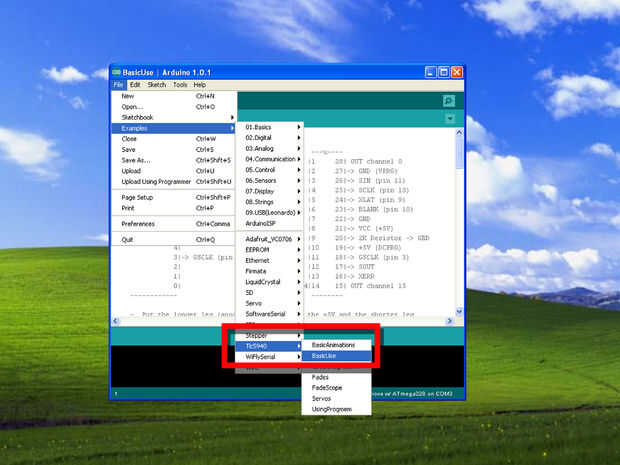
Task: Choose Open... from the File menu
Action: coord(174,107)
